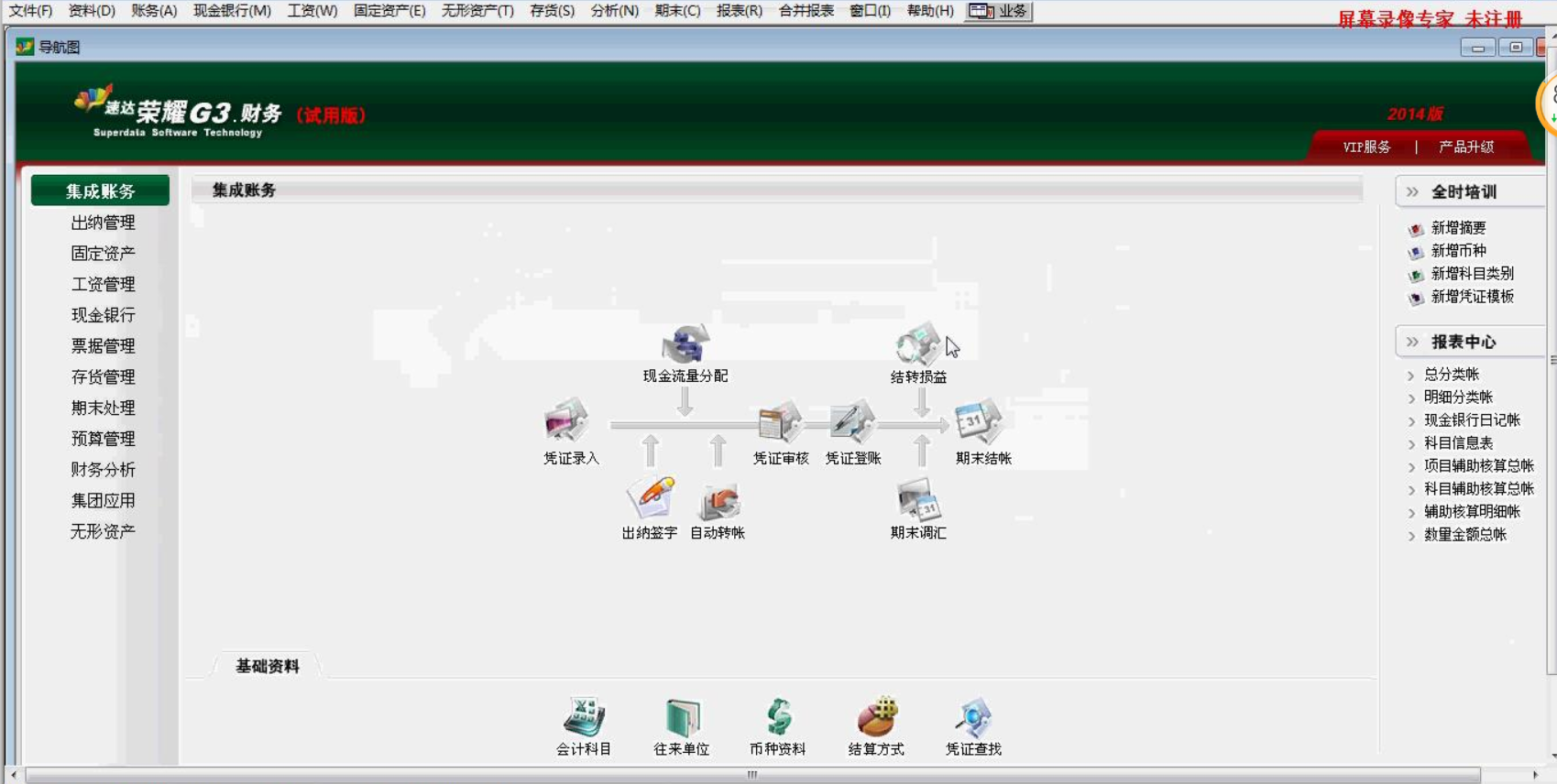Select 财务分析 in the sidebar

click(103, 470)
